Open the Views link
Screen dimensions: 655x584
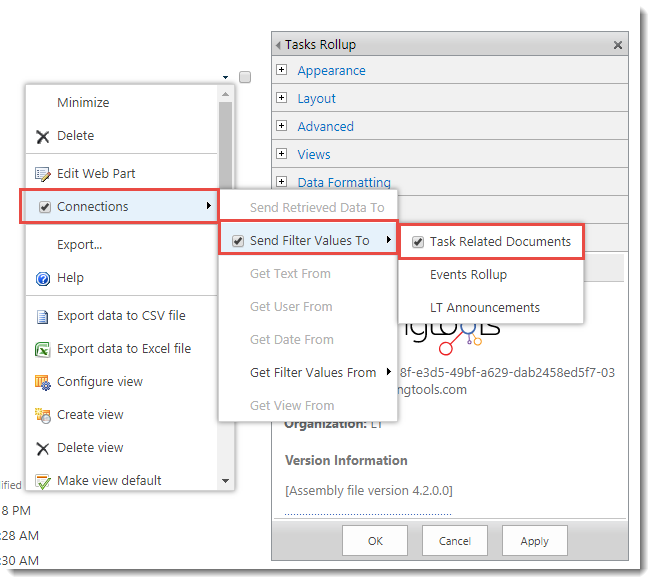(x=314, y=155)
